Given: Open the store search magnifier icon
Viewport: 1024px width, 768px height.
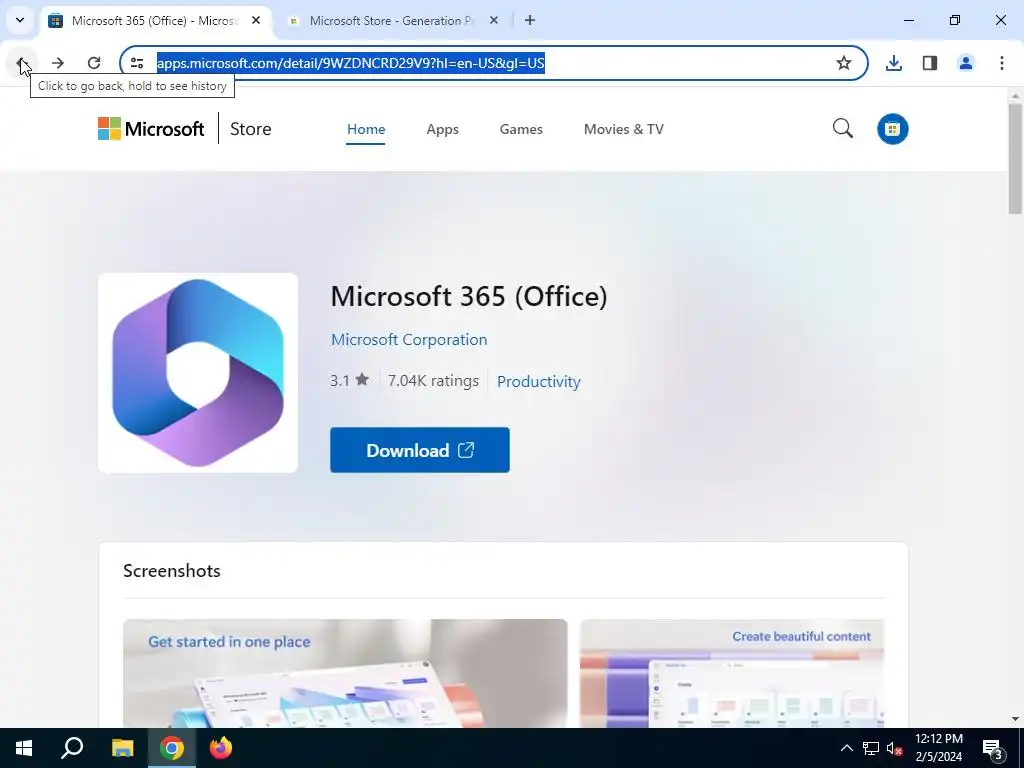Looking at the screenshot, I should click(842, 128).
